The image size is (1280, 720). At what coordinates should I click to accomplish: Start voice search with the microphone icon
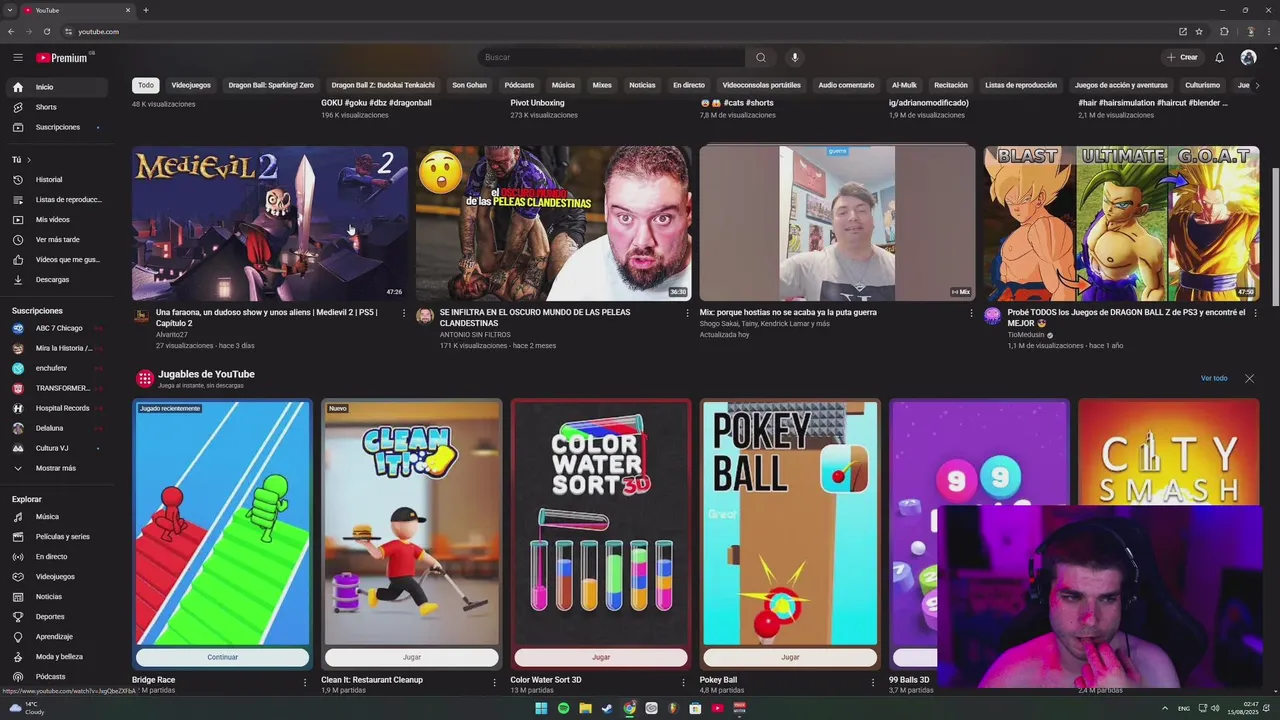(x=794, y=57)
